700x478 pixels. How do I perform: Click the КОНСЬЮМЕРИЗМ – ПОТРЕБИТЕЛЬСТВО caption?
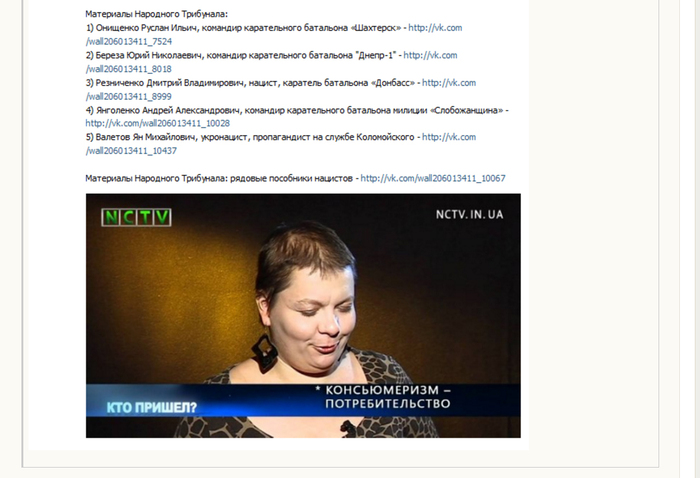click(x=388, y=397)
